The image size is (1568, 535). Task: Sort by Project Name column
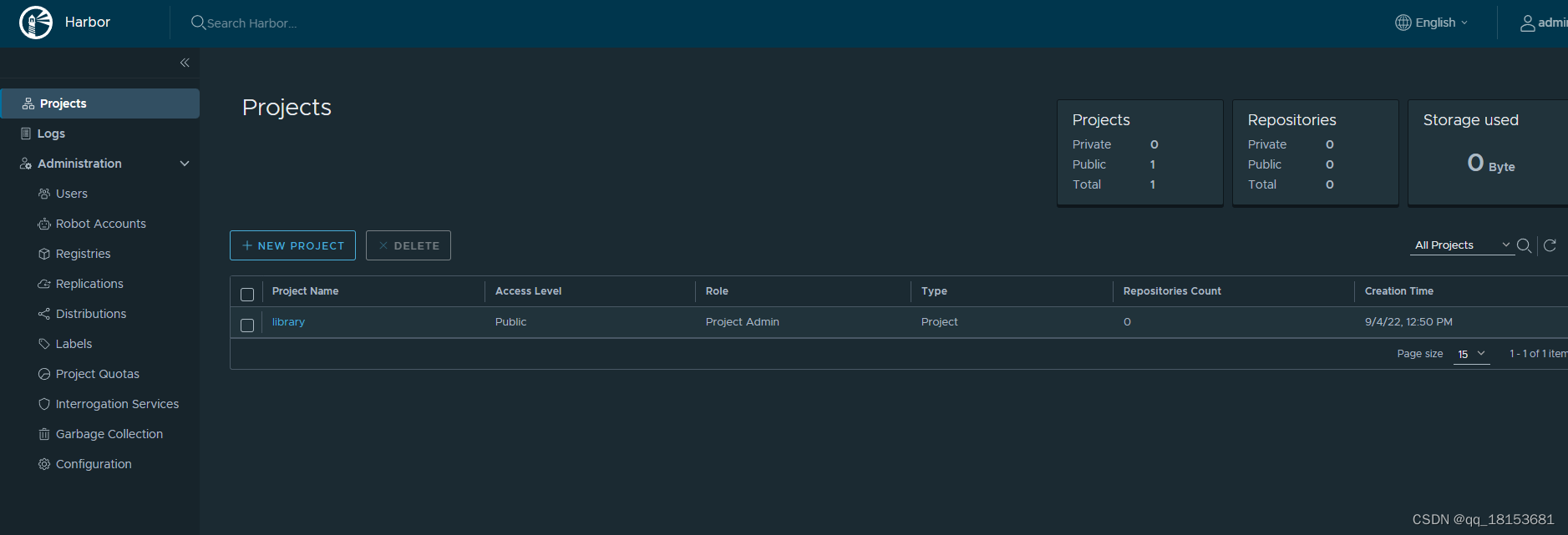[305, 291]
